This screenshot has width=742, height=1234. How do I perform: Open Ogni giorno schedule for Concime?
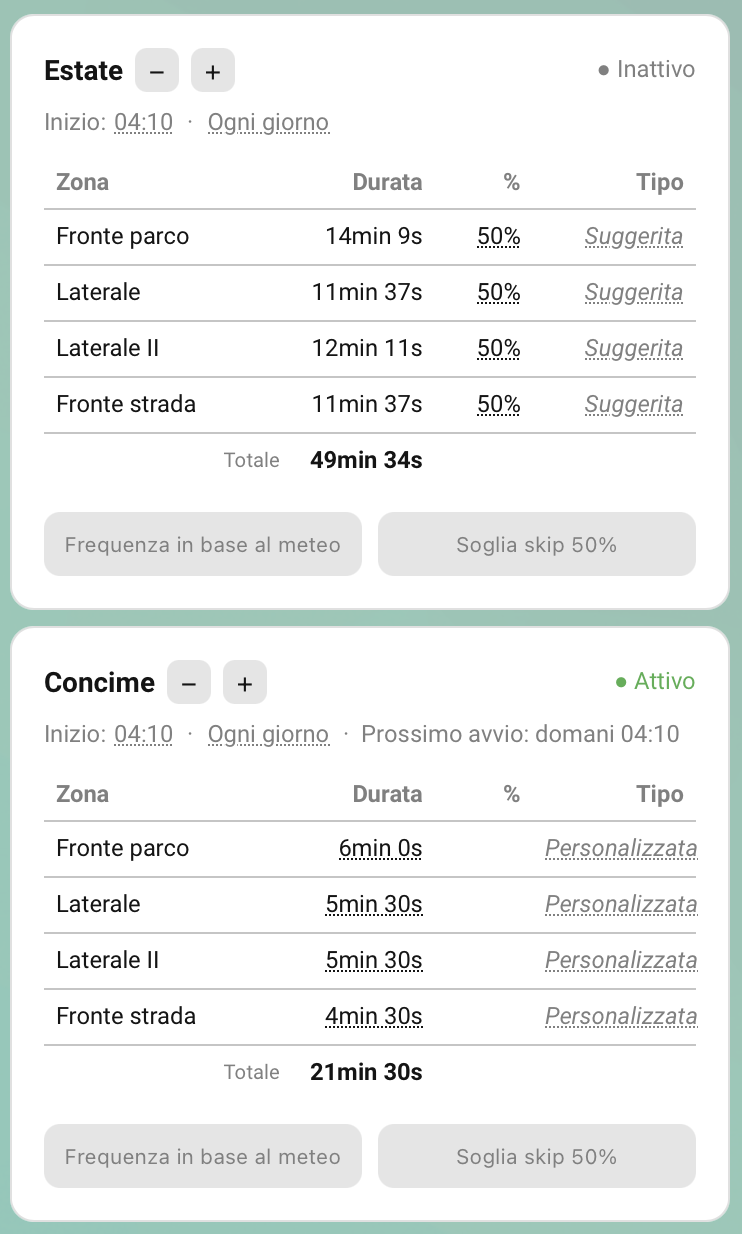tap(268, 735)
